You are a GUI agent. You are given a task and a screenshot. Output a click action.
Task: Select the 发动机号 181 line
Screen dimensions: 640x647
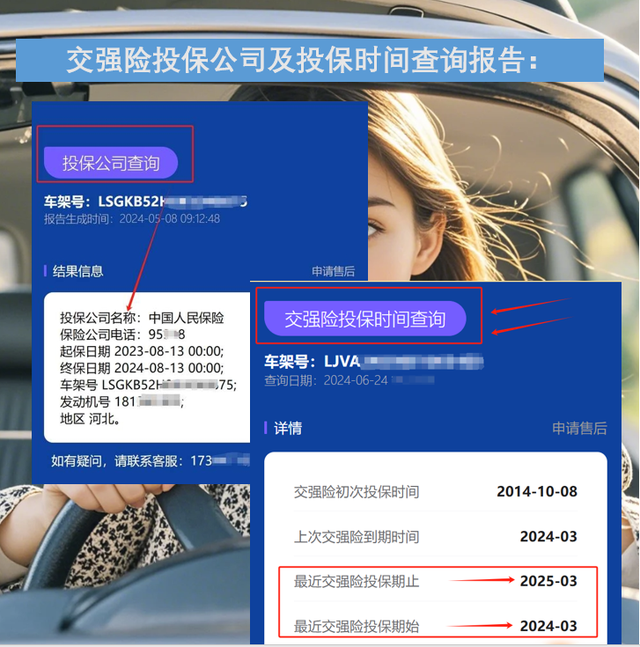pos(122,401)
